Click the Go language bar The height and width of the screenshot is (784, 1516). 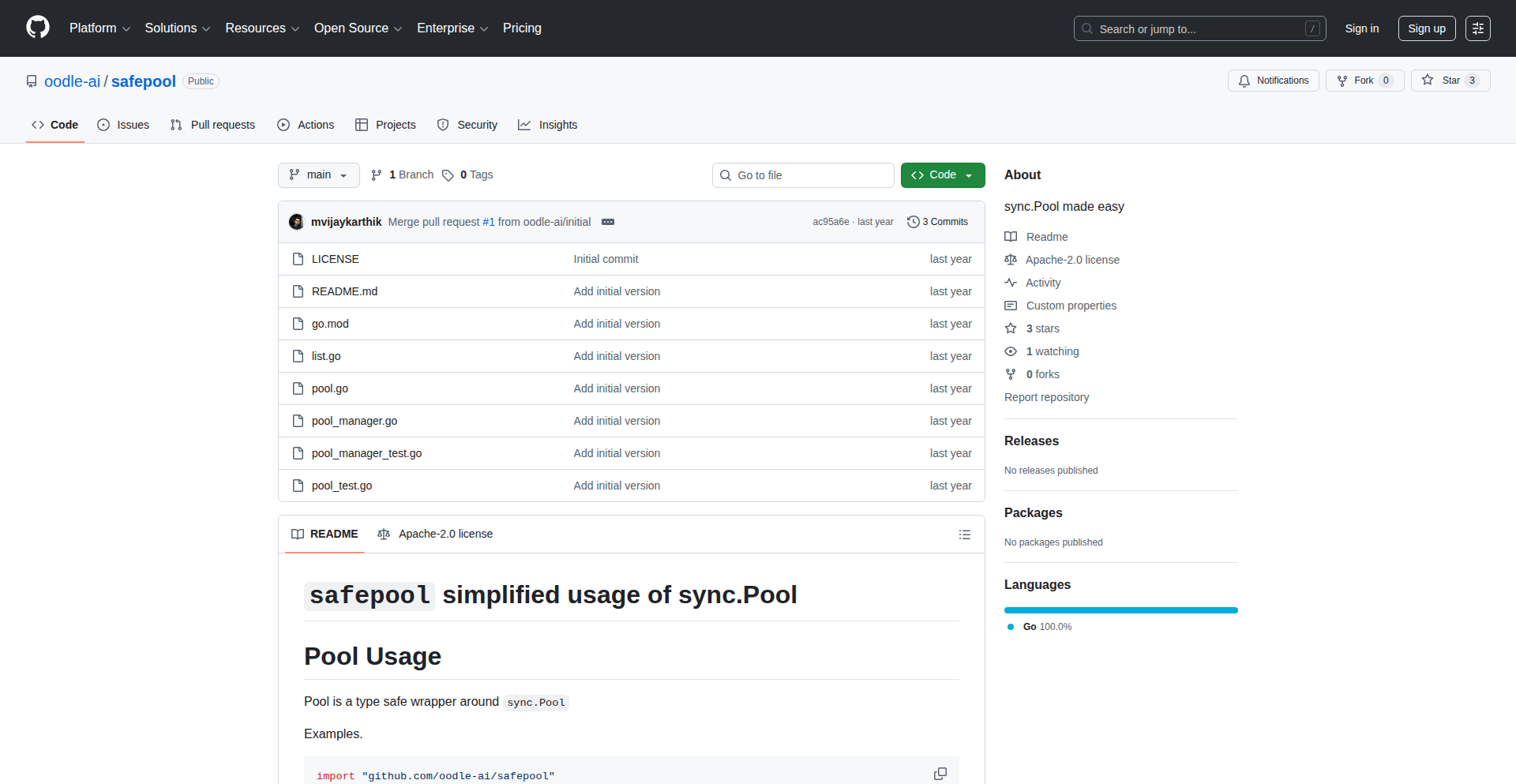coord(1120,610)
